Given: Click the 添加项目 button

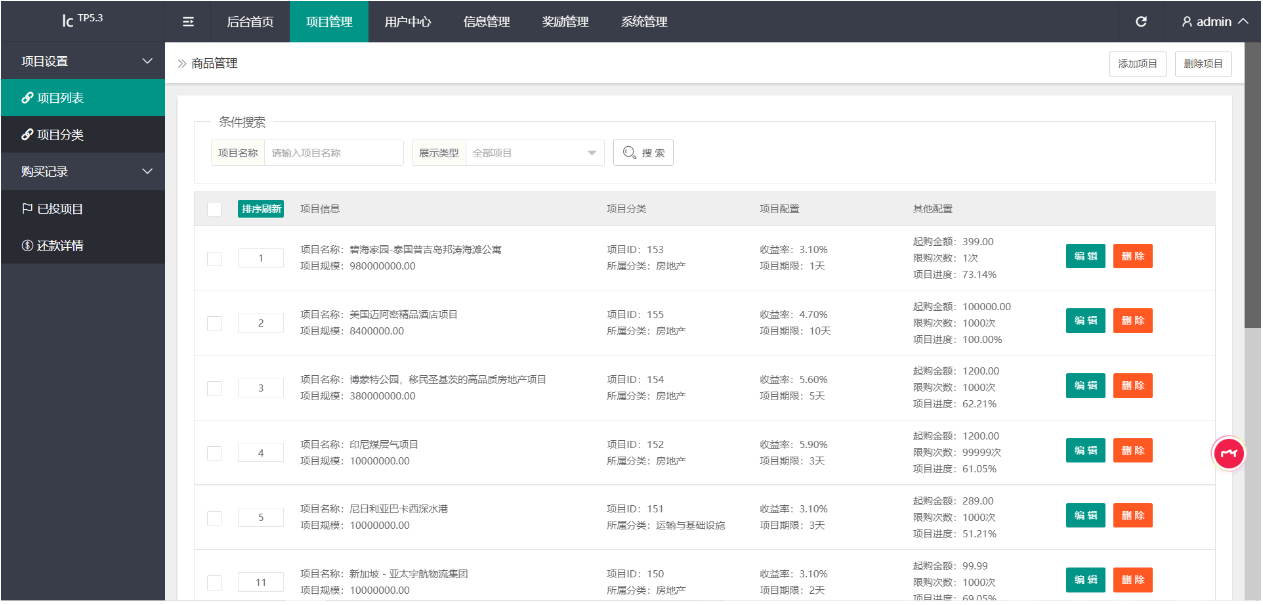Looking at the screenshot, I should tap(1137, 64).
